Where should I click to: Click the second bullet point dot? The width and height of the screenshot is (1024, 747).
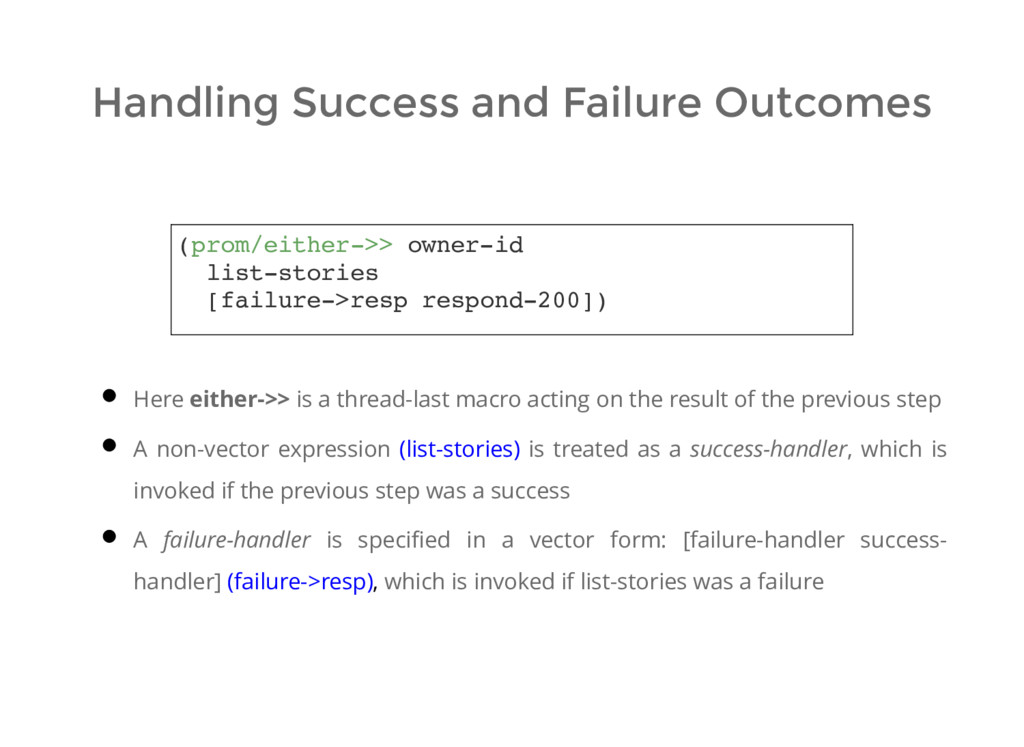(x=109, y=446)
